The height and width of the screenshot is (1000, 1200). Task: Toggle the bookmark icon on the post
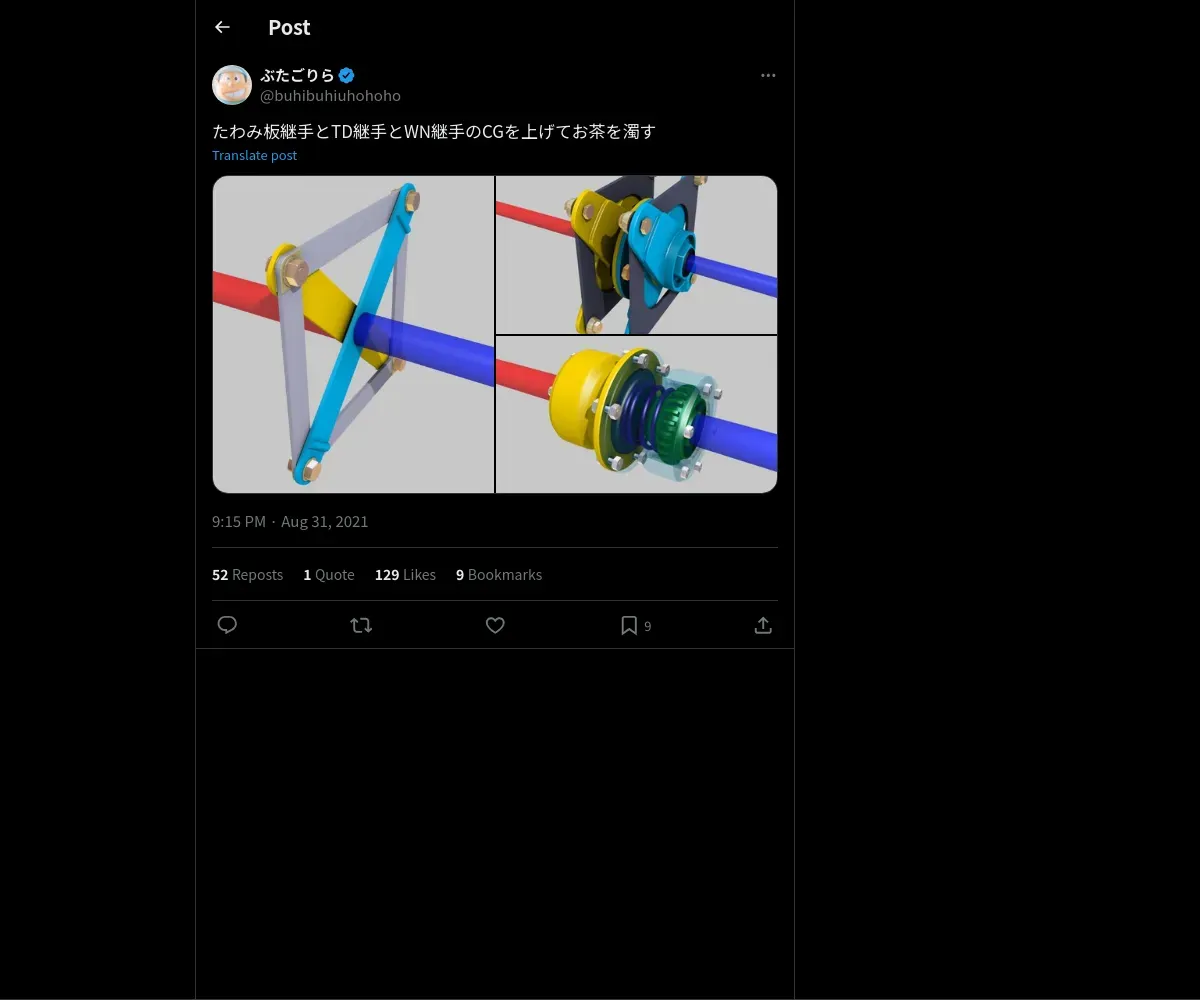tap(629, 625)
